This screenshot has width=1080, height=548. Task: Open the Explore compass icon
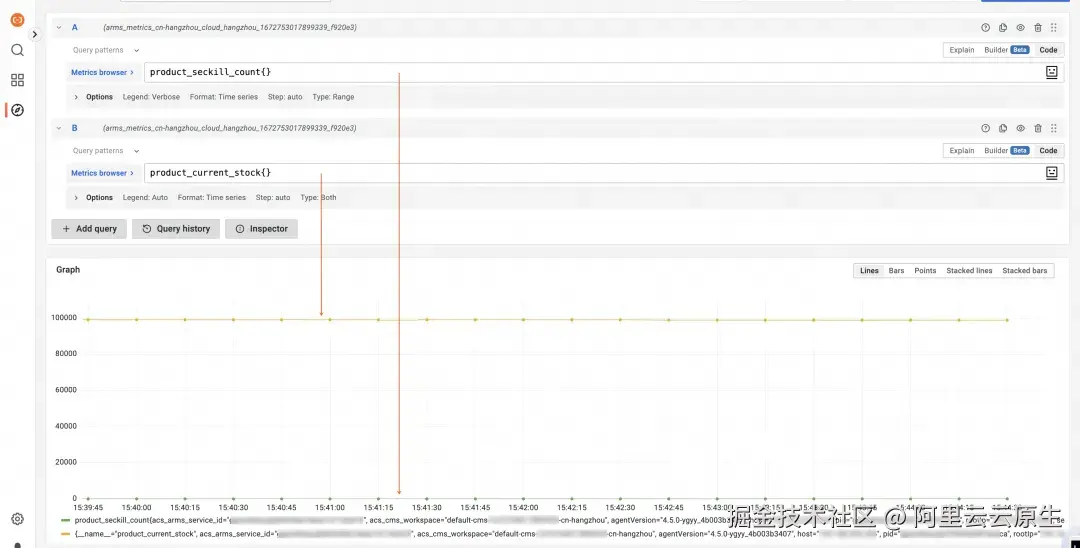click(x=17, y=110)
